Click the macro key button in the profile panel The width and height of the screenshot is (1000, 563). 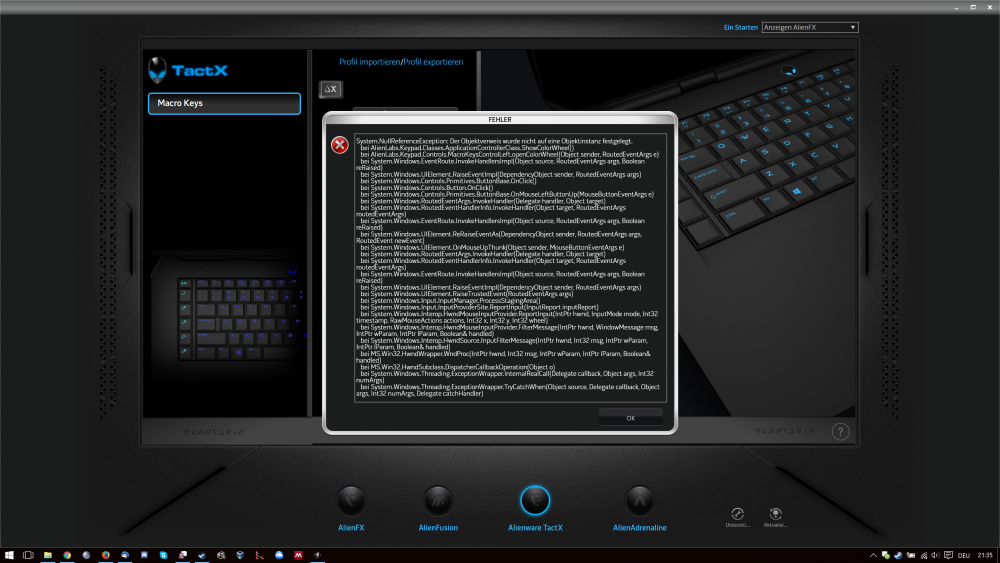point(330,90)
